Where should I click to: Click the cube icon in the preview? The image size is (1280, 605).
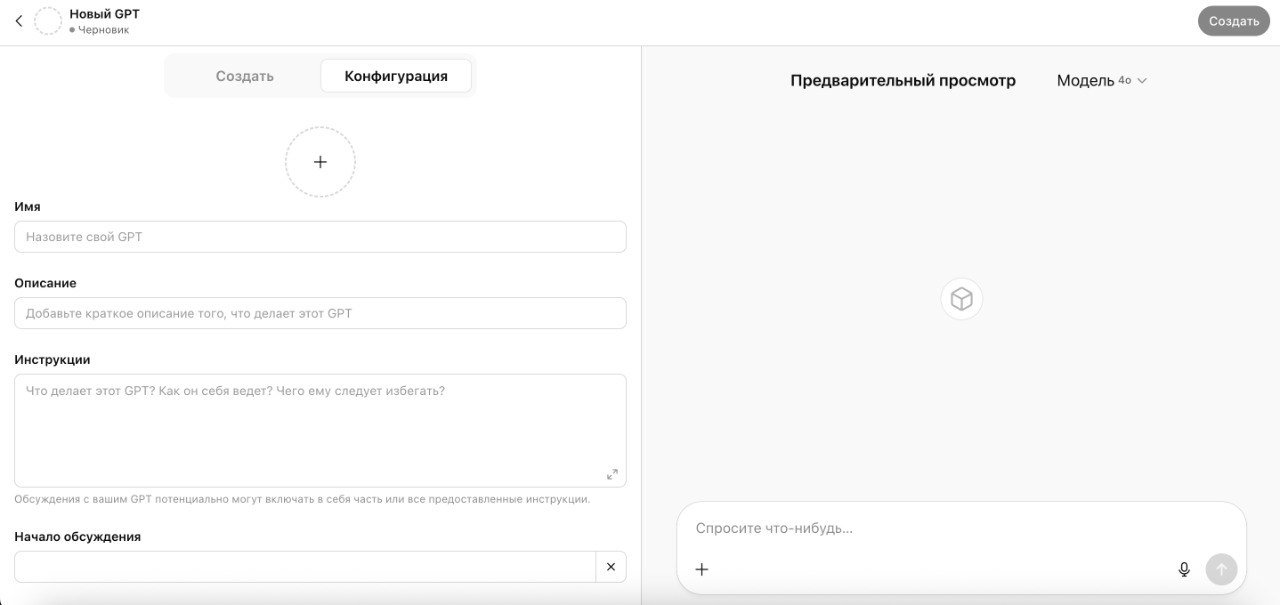[961, 299]
